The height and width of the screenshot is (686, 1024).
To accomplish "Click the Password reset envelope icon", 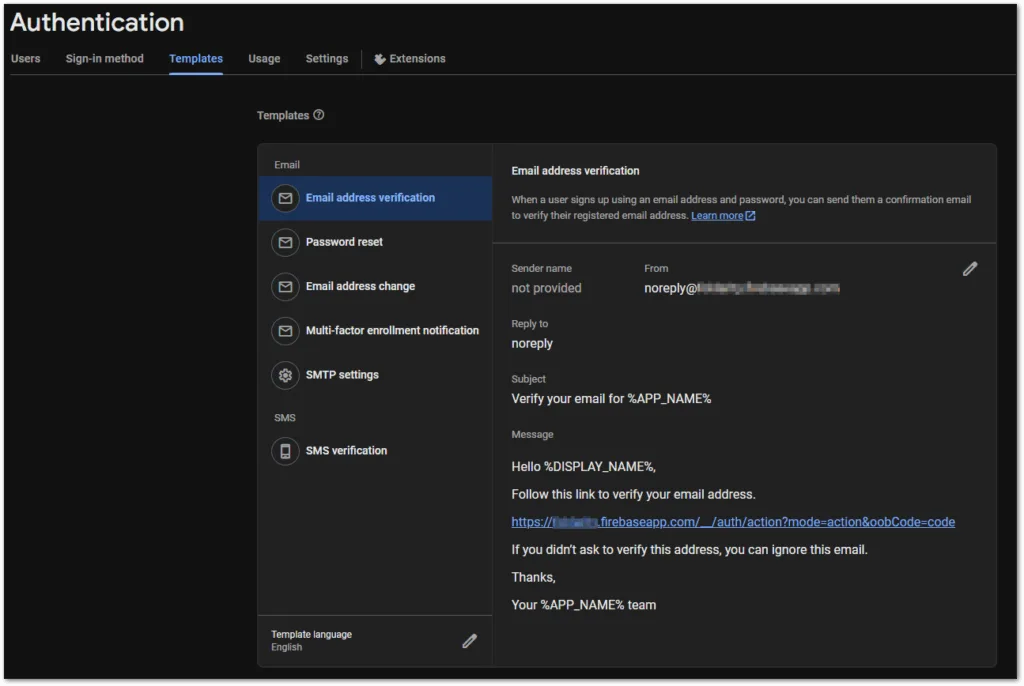I will [285, 242].
